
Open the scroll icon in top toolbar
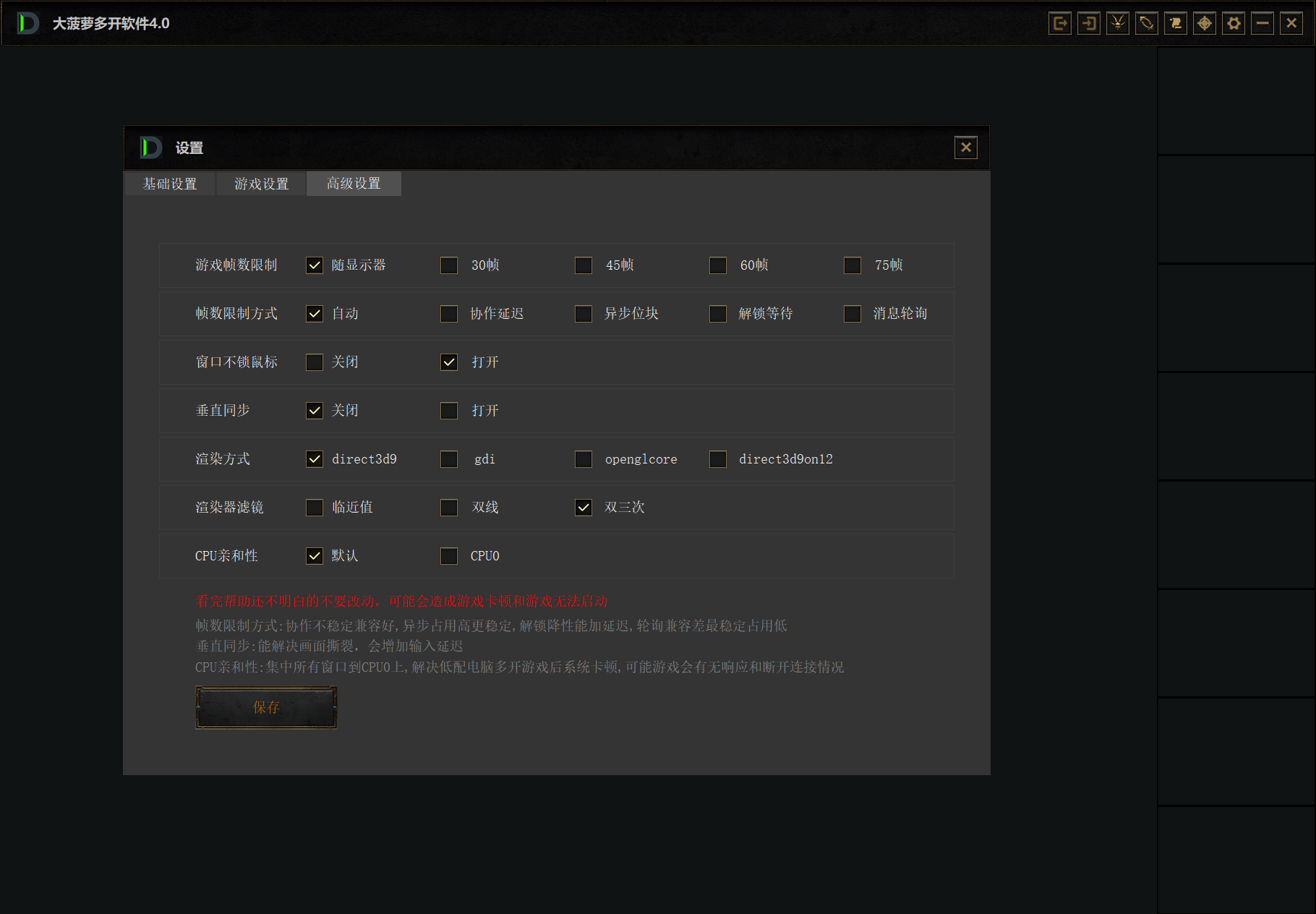point(1176,23)
